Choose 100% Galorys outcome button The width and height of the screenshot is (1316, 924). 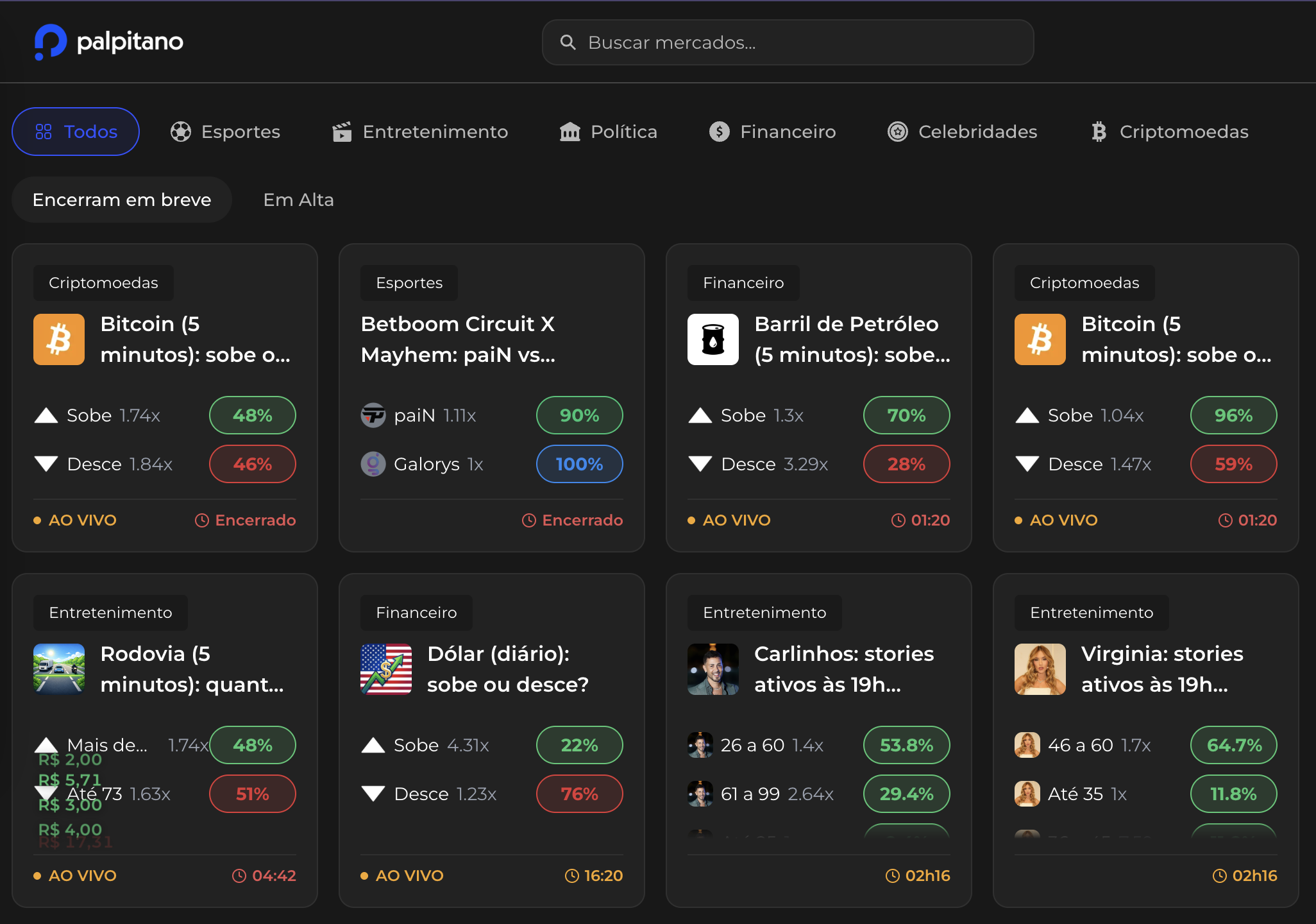tap(578, 464)
